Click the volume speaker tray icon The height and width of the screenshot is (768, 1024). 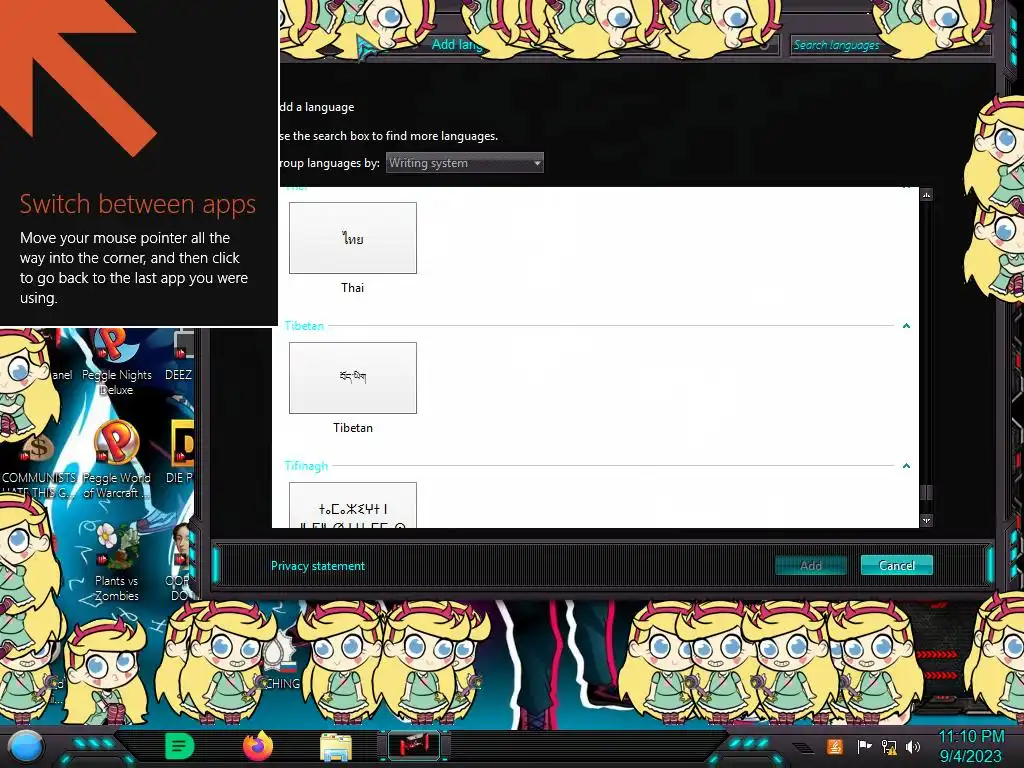(x=913, y=746)
